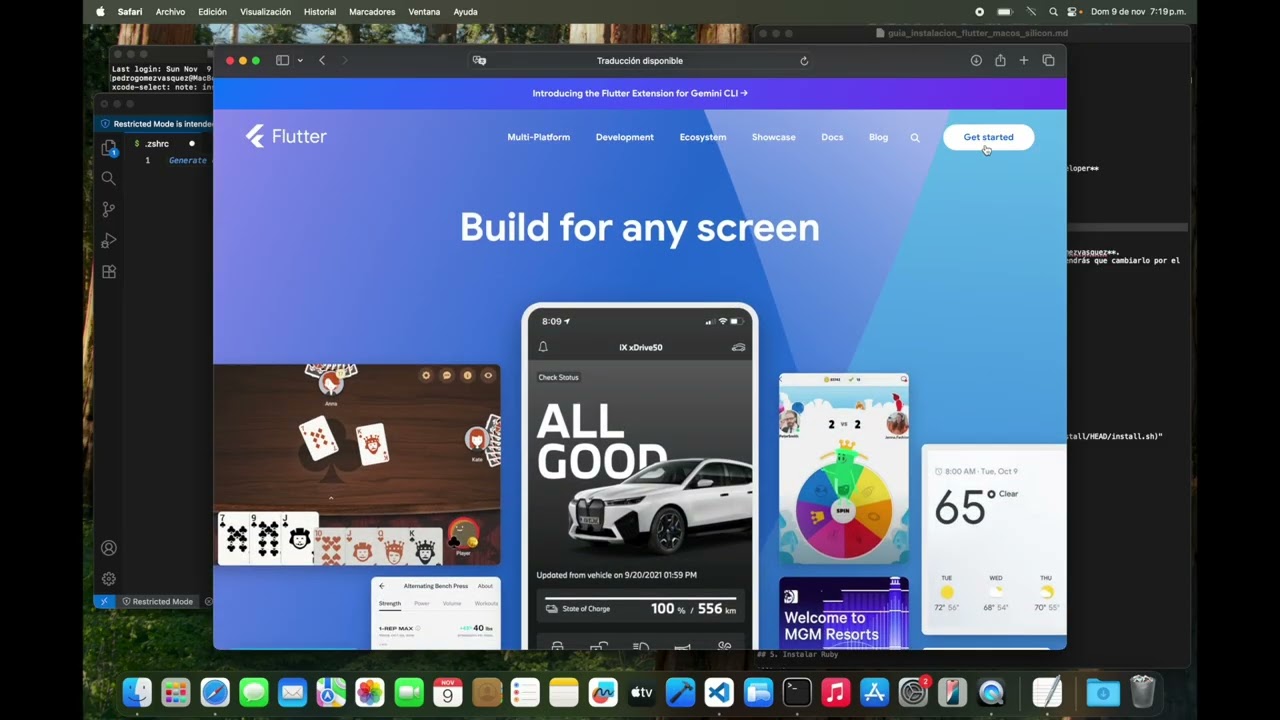The width and height of the screenshot is (1280, 720).
Task: Open the Apple menu
Action: click(x=100, y=12)
